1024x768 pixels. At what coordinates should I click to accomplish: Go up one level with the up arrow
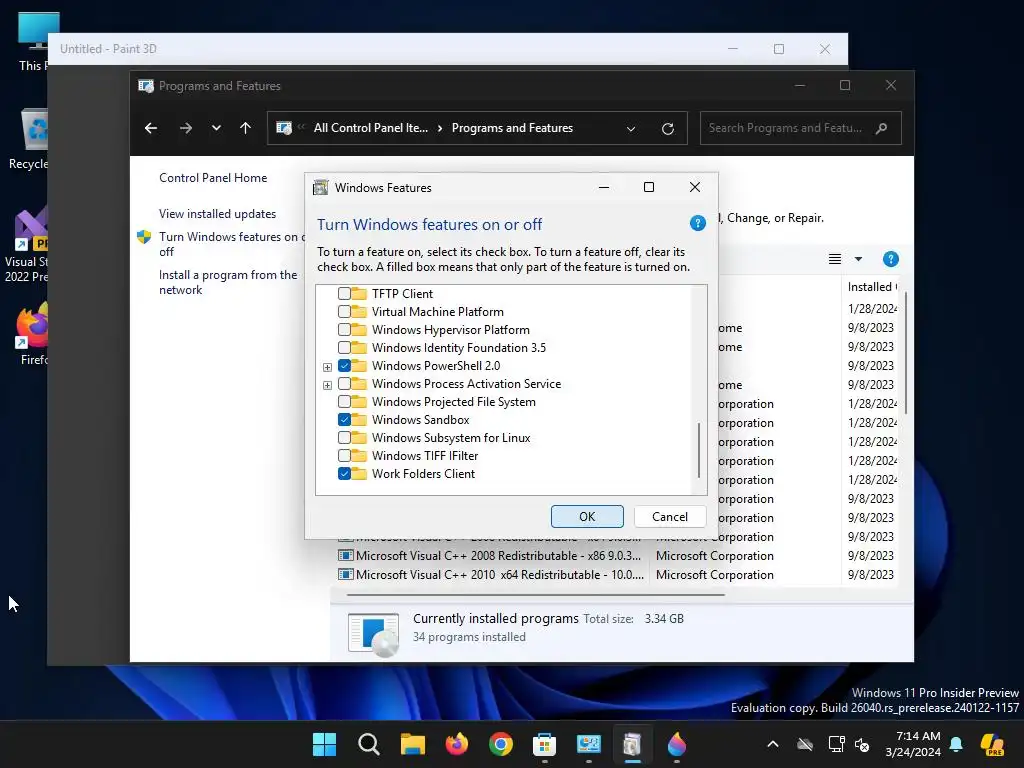[246, 128]
